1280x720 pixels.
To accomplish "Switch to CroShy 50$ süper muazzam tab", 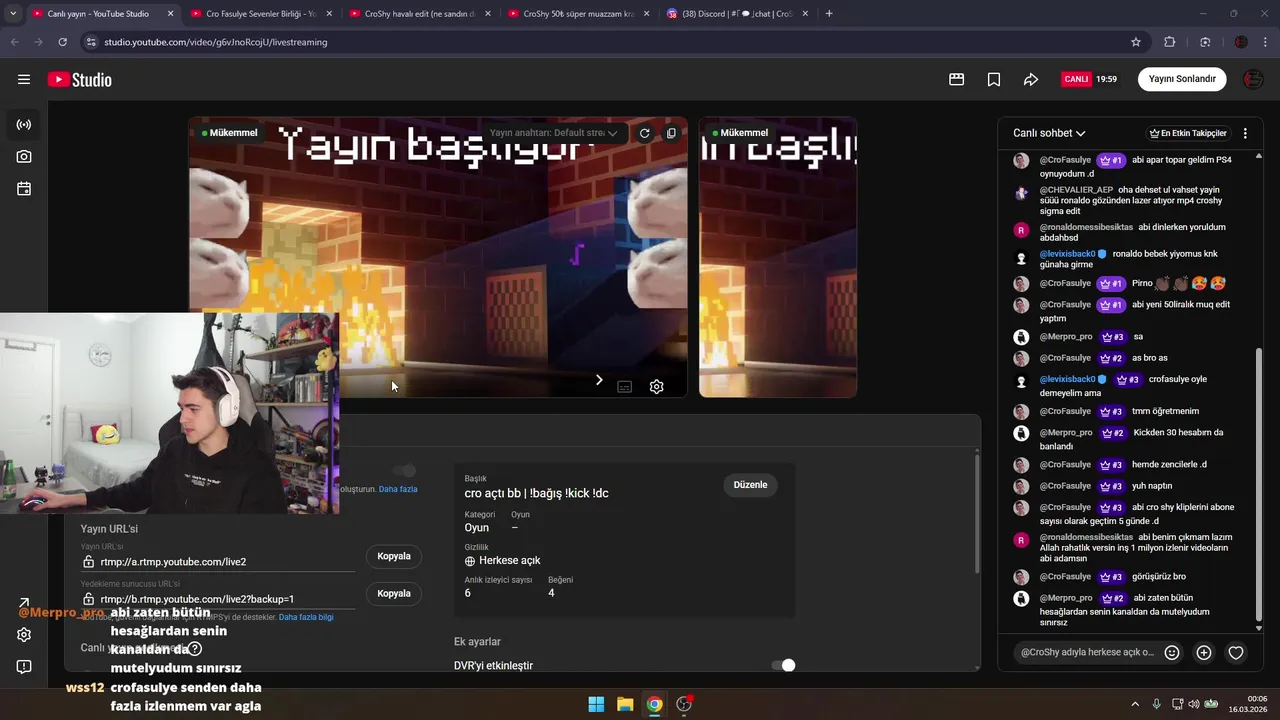I will 577,14.
